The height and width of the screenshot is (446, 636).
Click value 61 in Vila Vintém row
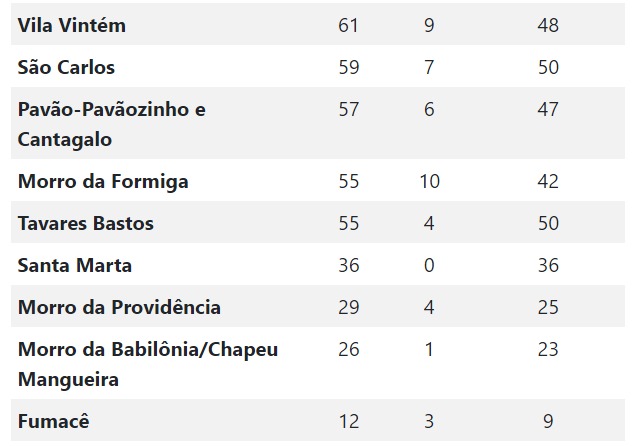tap(348, 26)
